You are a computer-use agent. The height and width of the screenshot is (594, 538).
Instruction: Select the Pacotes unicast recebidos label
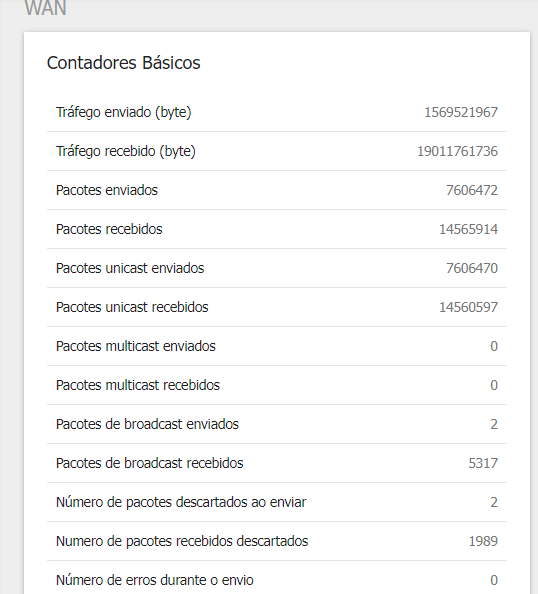132,307
